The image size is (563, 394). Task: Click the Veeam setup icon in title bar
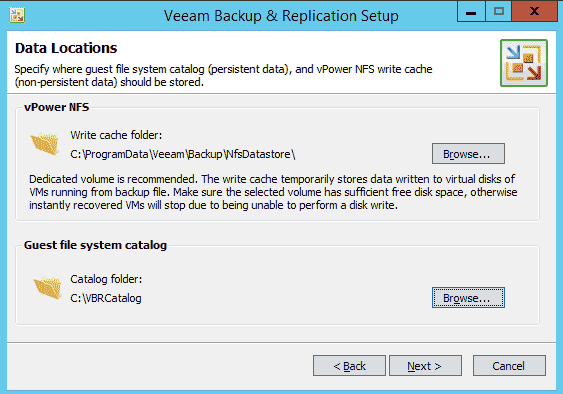(x=17, y=15)
